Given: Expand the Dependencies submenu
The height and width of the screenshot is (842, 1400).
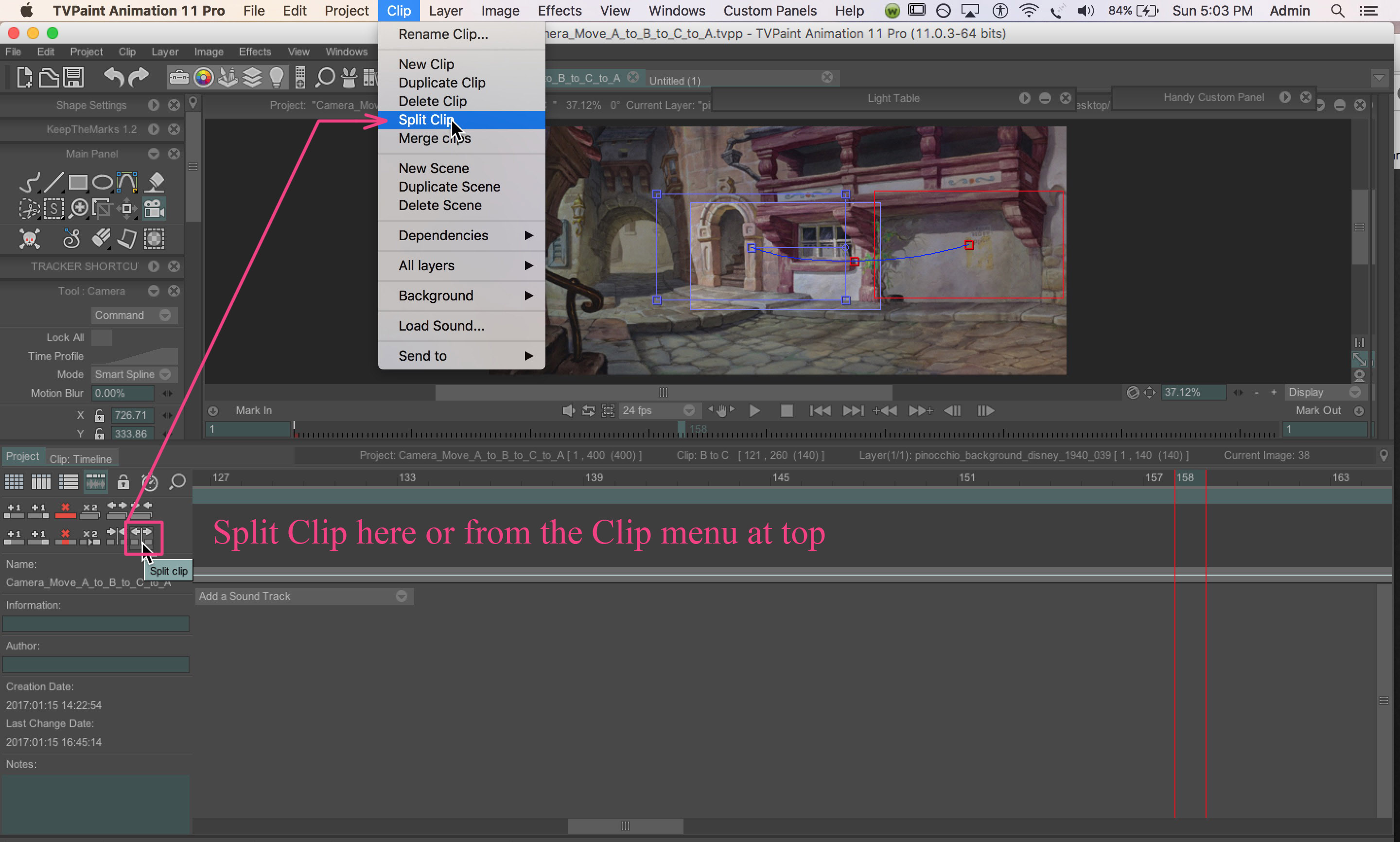Looking at the screenshot, I should 461,235.
